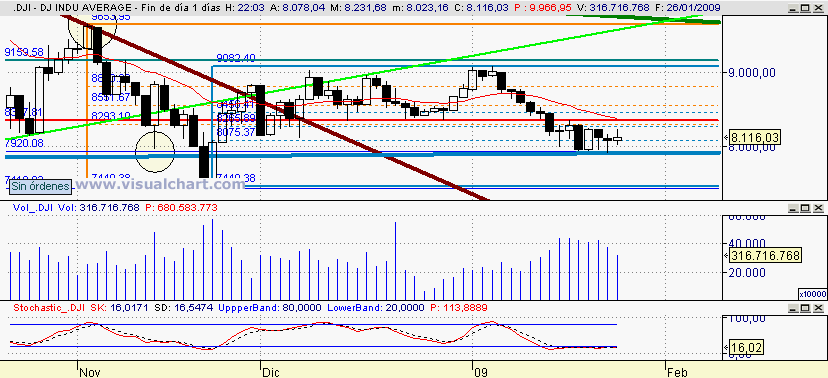The width and height of the screenshot is (828, 378).
Task: Close the Stochastic_.DJI panel
Action: coord(818,307)
